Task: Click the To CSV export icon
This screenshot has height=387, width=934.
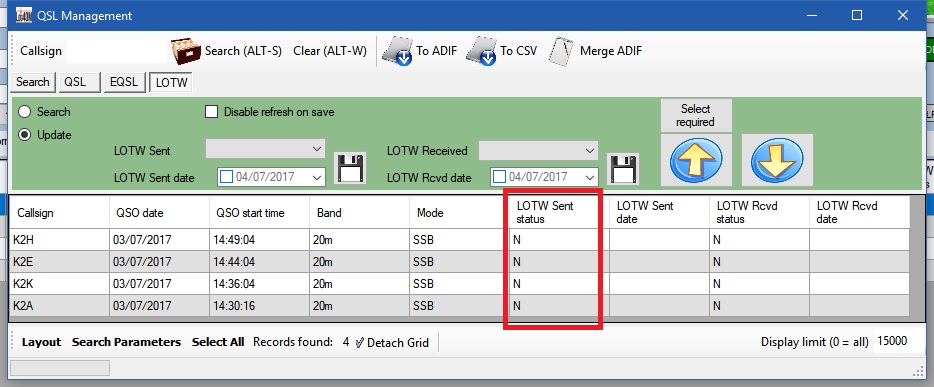Action: pos(481,51)
